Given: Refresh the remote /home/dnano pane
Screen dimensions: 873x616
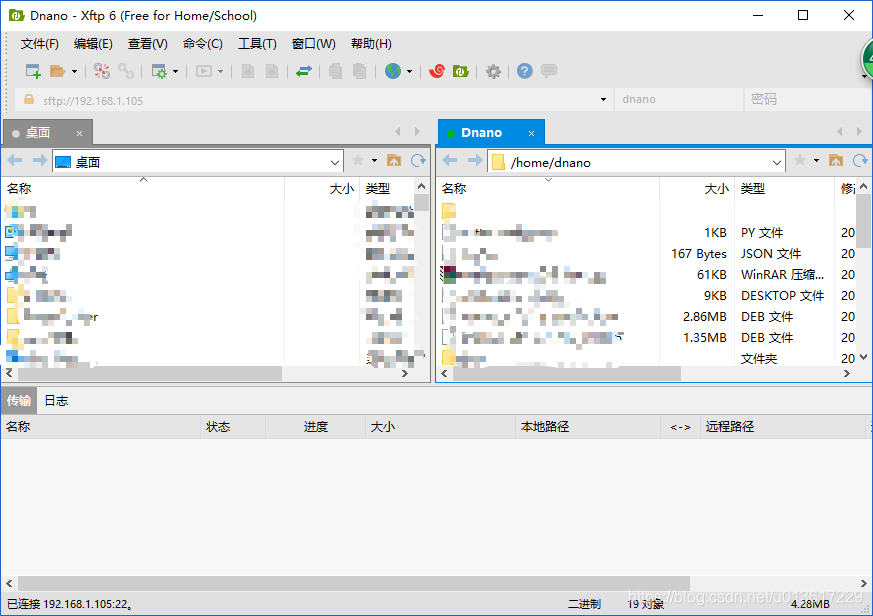Looking at the screenshot, I should coord(860,161).
